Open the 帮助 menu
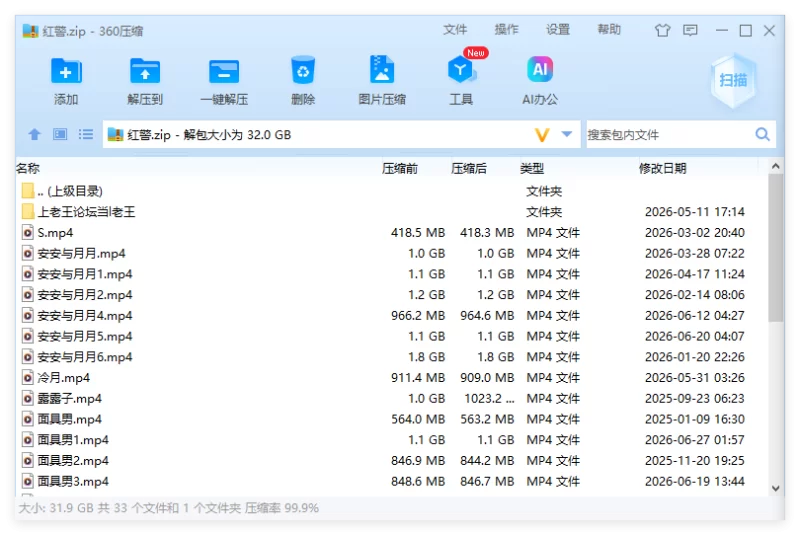Image resolution: width=800 pixels, height=535 pixels. [609, 30]
